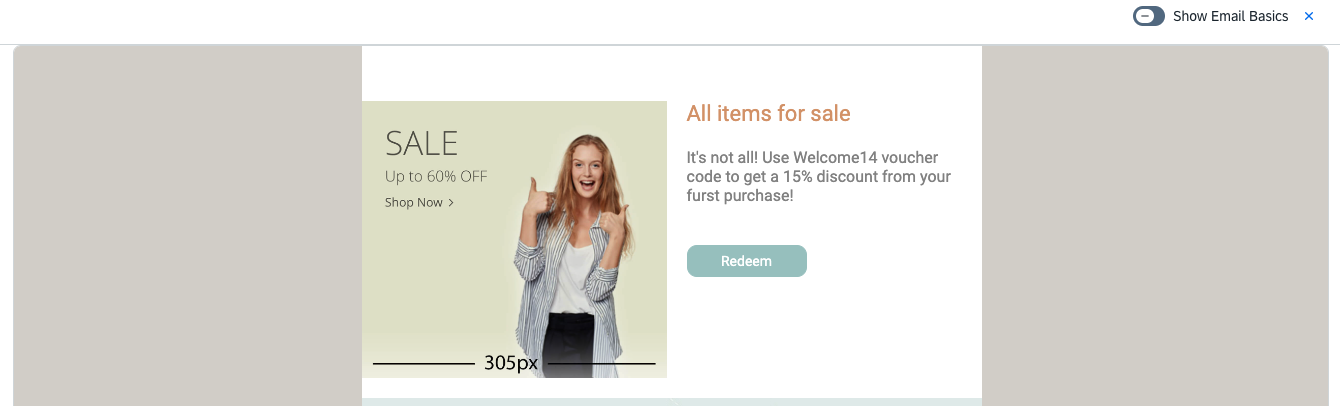
Task: Click the chevron arrow beside Shop Now
Action: (452, 203)
